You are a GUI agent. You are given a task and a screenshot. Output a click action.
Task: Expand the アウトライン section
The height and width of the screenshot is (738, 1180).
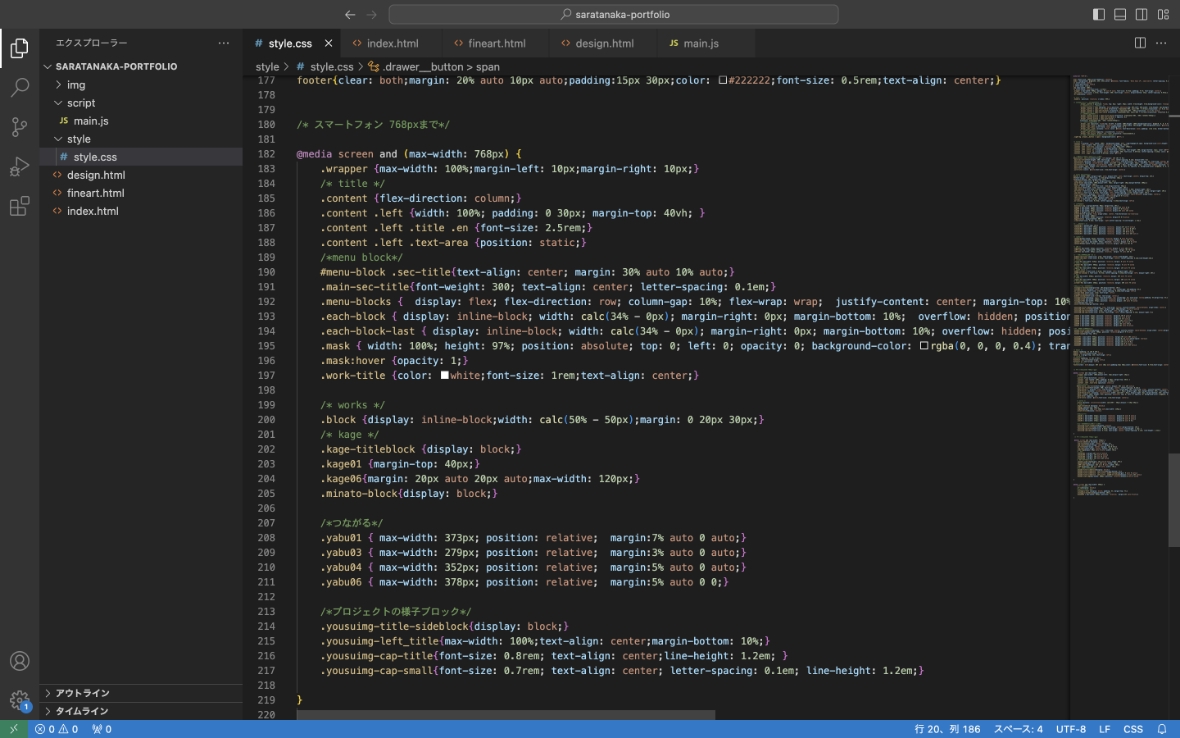point(80,692)
